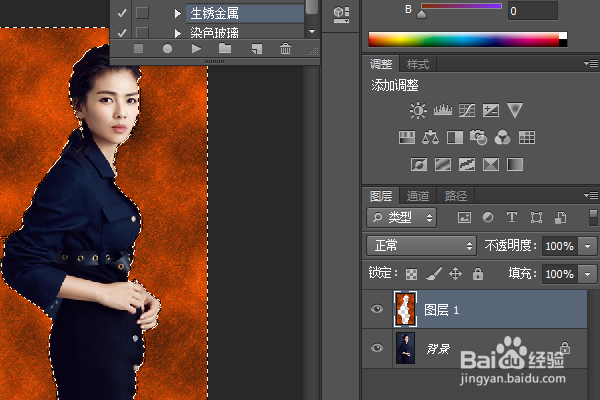Image resolution: width=600 pixels, height=400 pixels.
Task: Hide 图层 1 with eye icon
Action: [377, 309]
